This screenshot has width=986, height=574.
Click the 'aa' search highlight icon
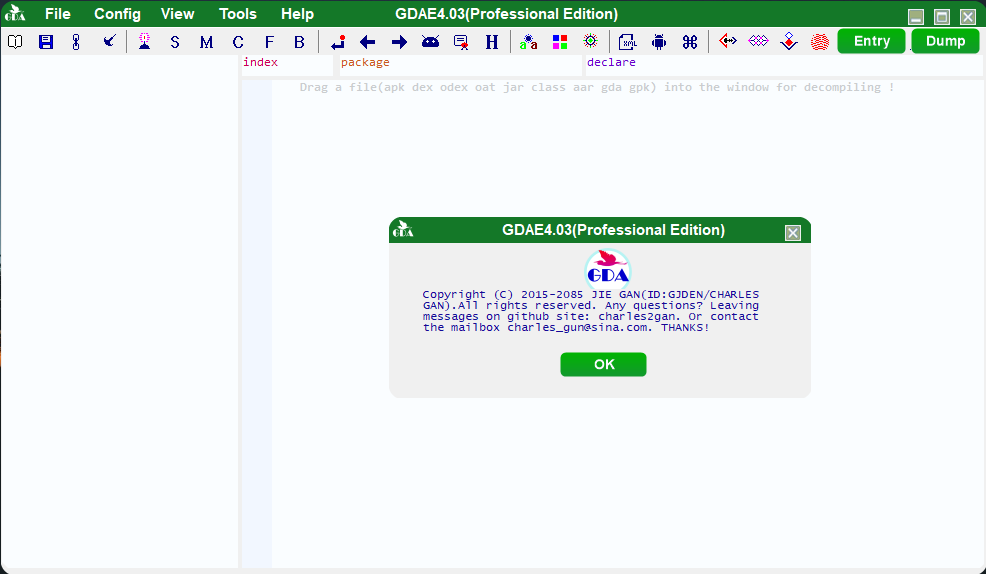(529, 42)
